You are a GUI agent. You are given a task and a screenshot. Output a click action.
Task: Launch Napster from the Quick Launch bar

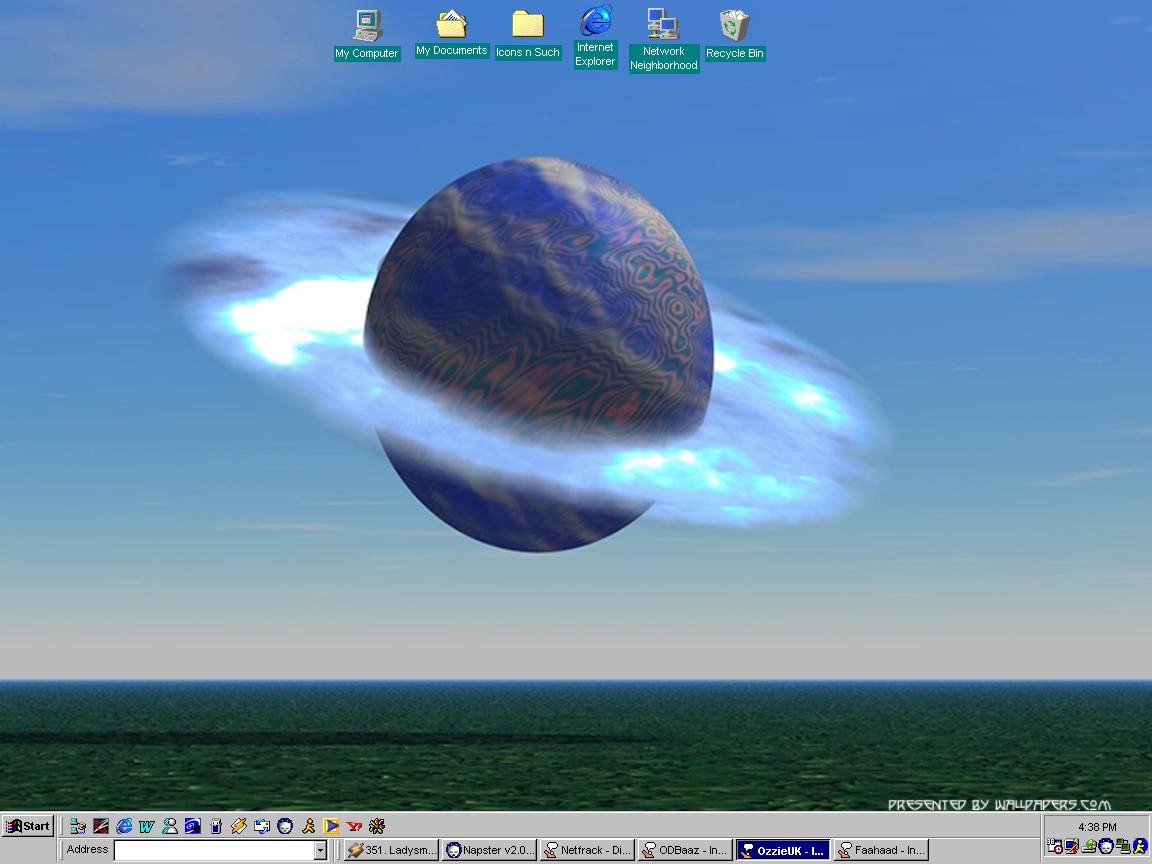[x=285, y=826]
